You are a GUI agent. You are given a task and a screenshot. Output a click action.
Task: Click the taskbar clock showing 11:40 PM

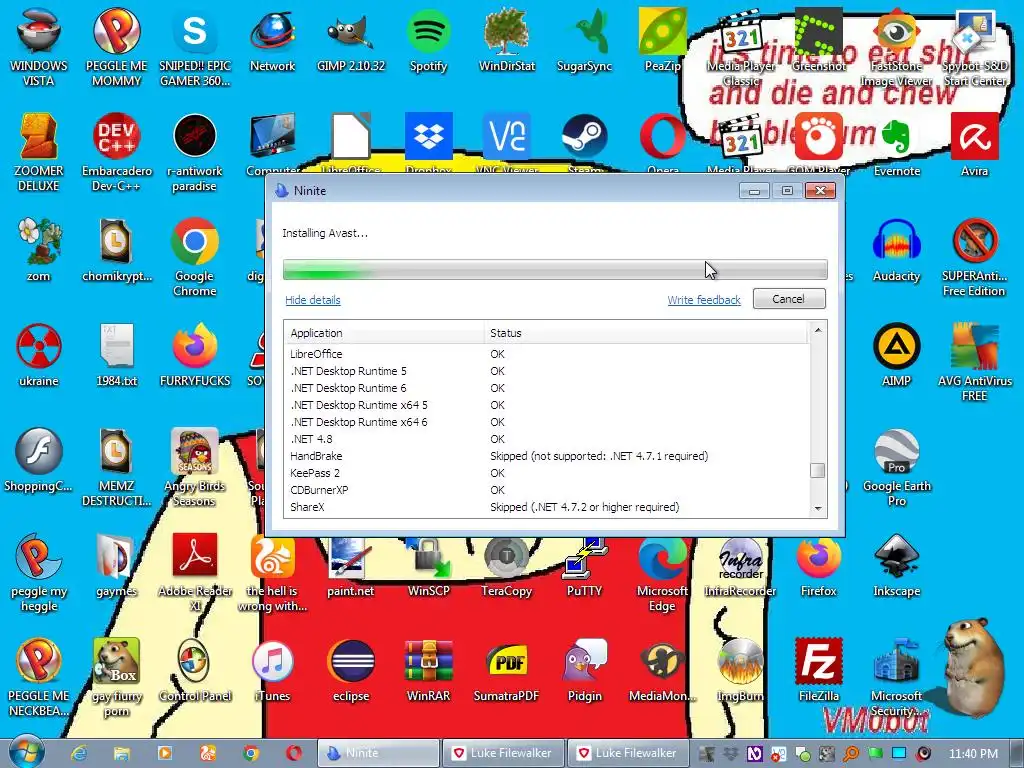(x=973, y=754)
